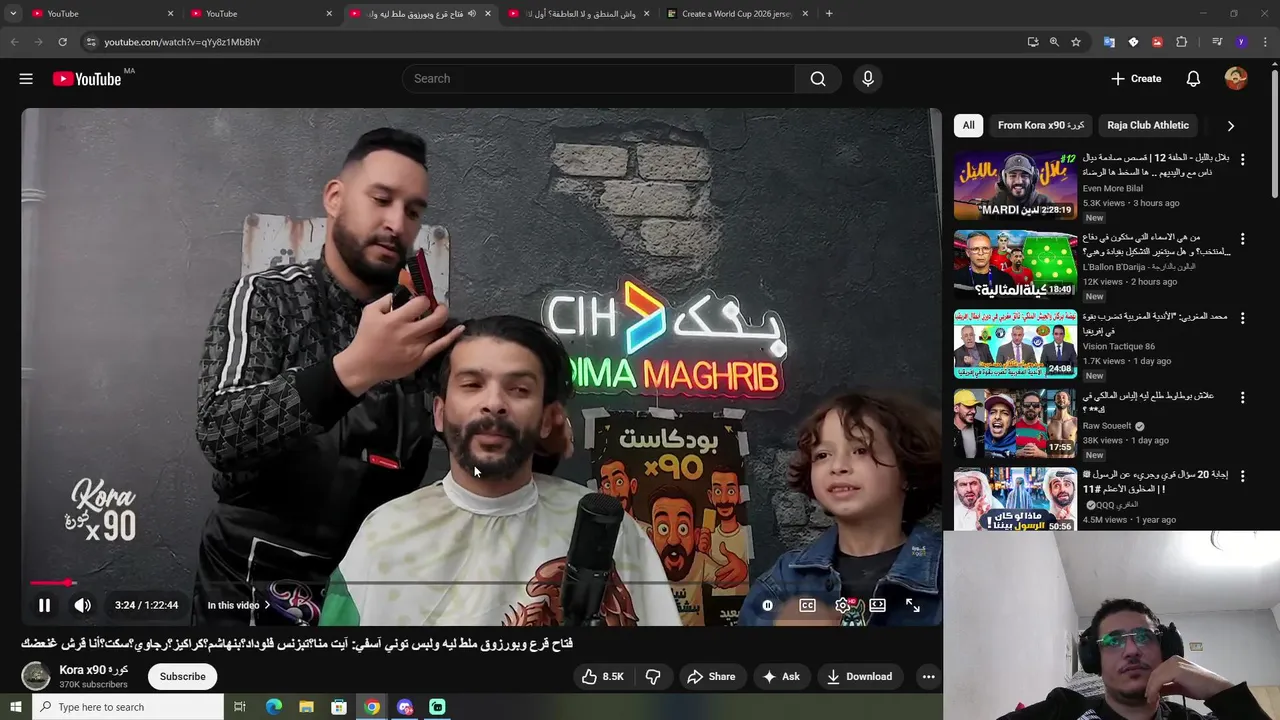Click the address bar URL
The width and height of the screenshot is (1280, 720).
tap(183, 42)
